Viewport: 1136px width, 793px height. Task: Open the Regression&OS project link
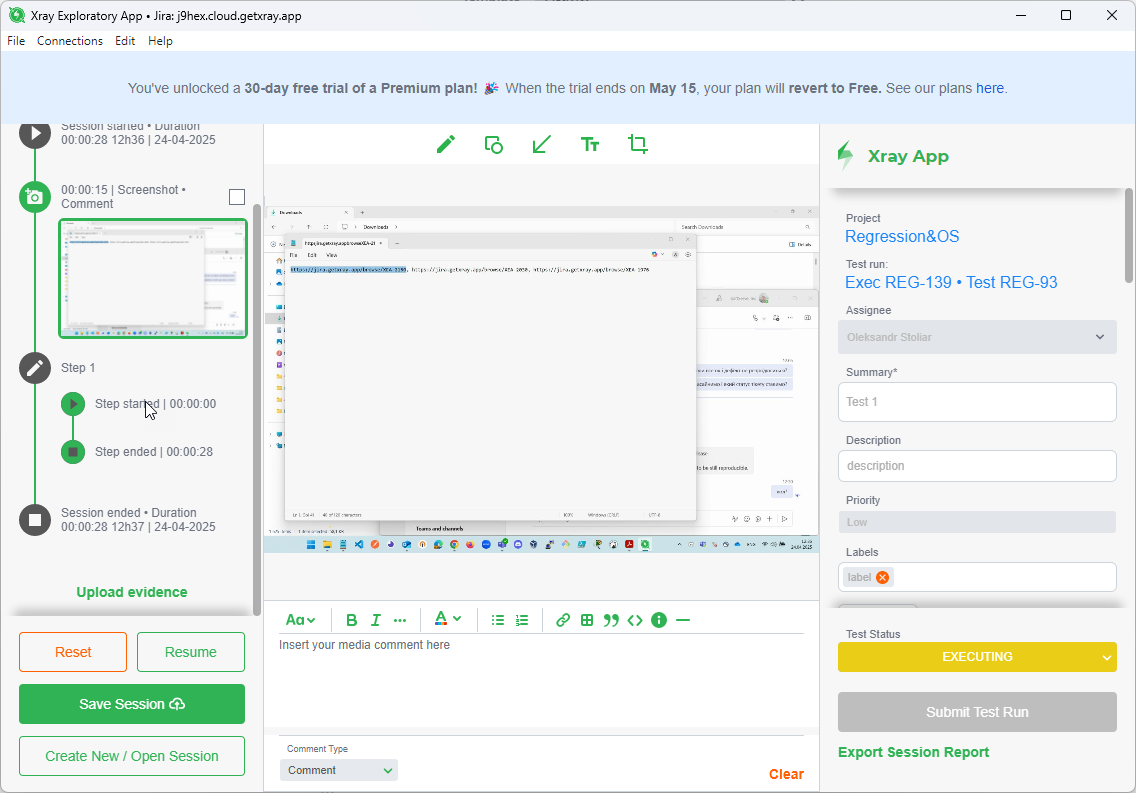point(902,236)
